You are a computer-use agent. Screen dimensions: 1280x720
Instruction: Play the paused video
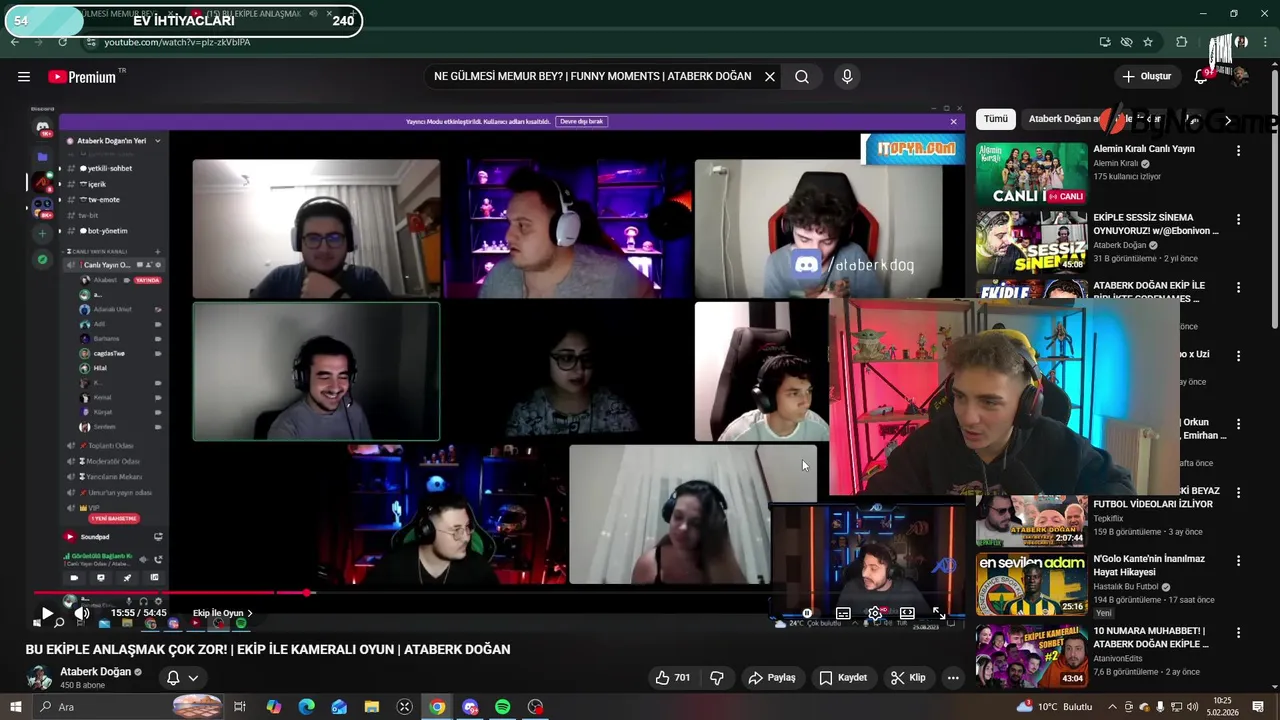coord(46,613)
